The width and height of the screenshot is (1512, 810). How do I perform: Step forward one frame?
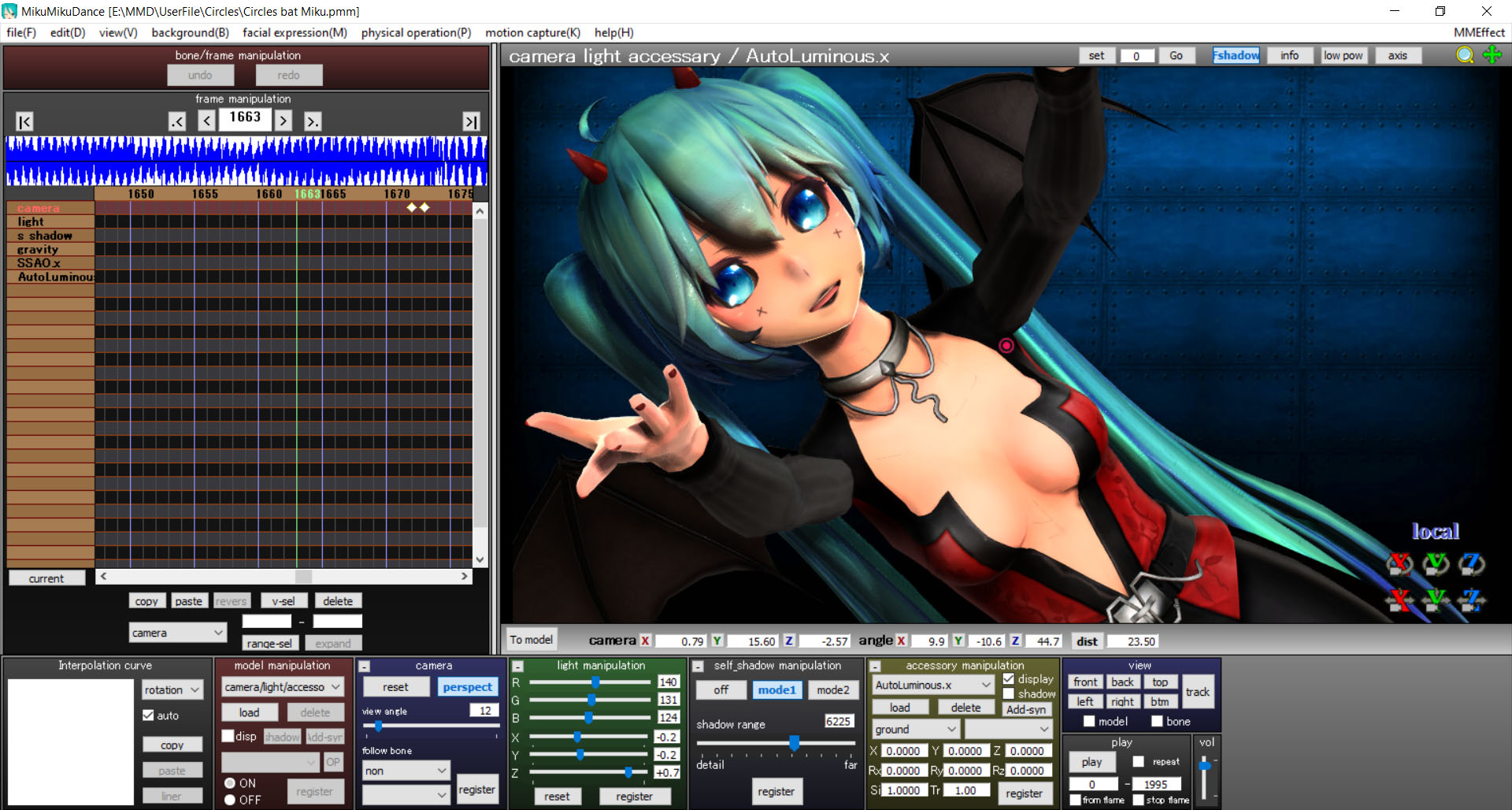point(283,121)
